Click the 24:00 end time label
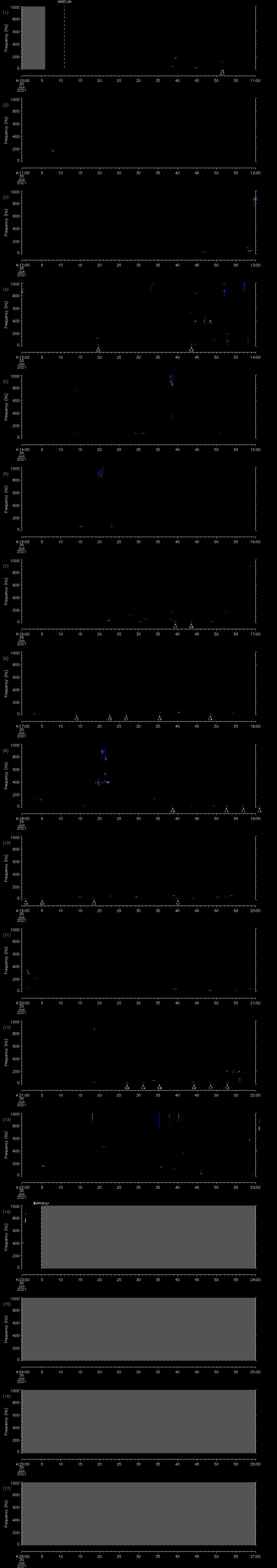The image size is (277, 1568). click(x=255, y=1279)
